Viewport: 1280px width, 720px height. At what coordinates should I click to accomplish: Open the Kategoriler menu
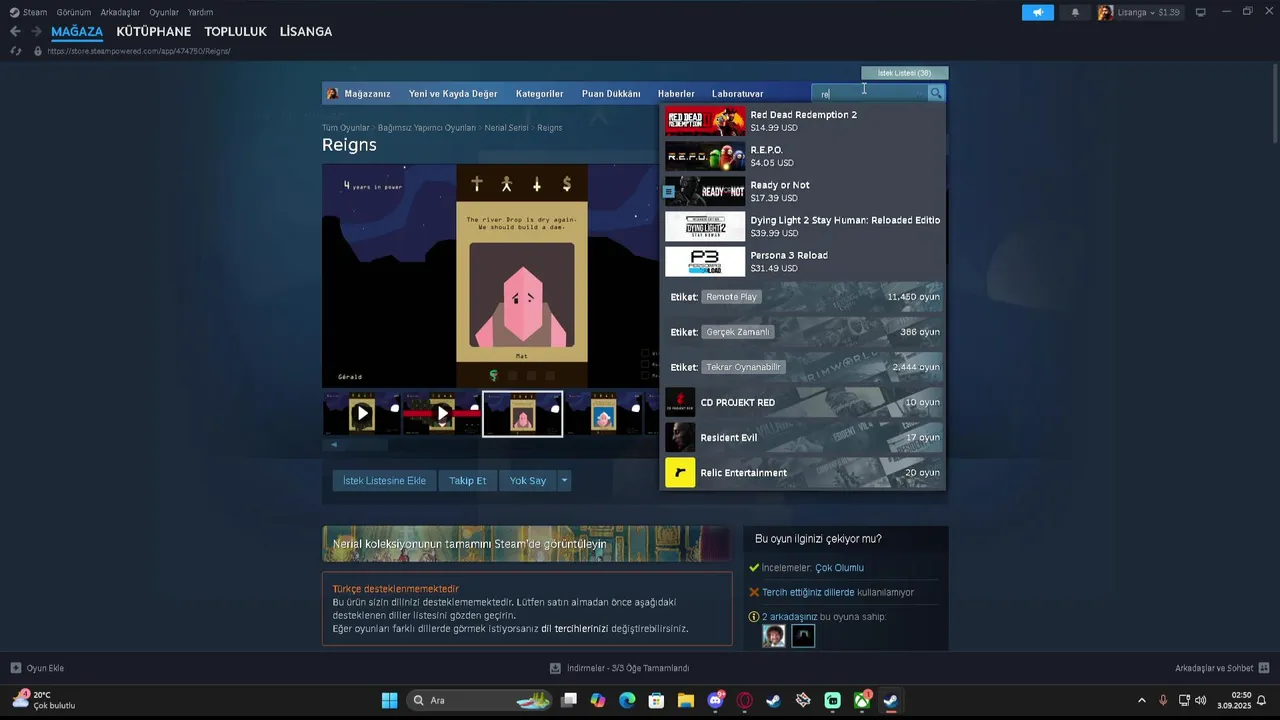click(540, 94)
